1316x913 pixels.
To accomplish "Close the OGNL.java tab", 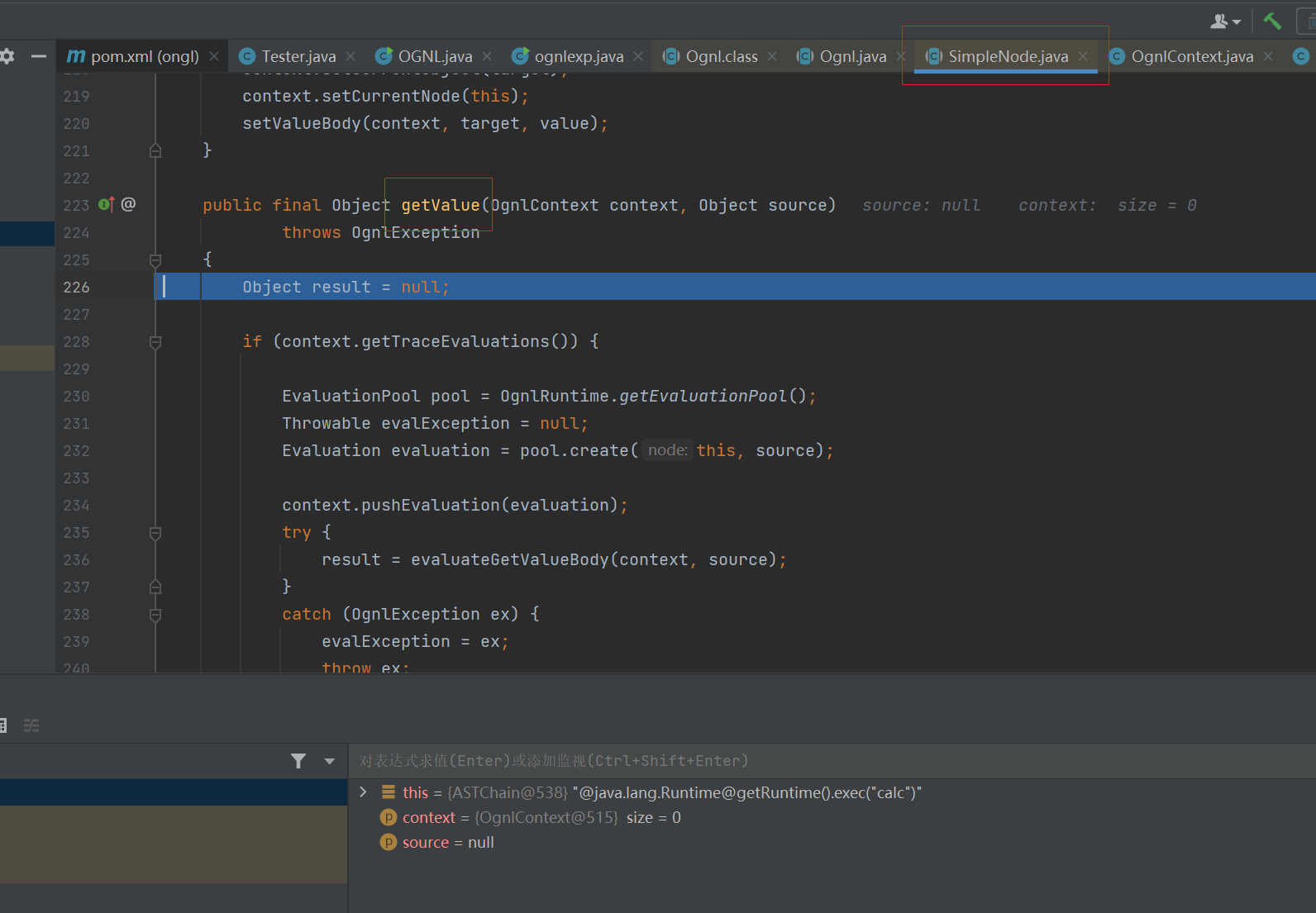I will coord(487,56).
